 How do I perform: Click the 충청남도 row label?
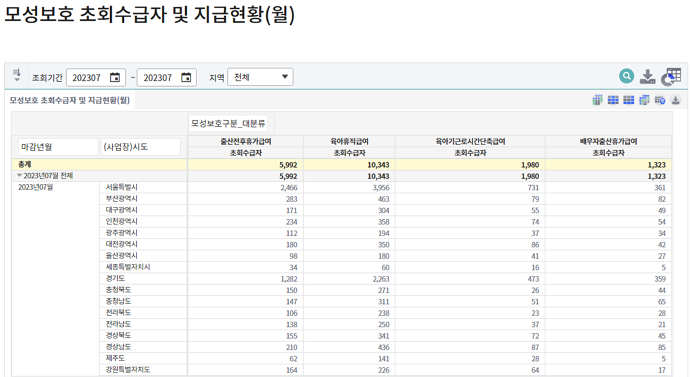pyautogui.click(x=118, y=301)
